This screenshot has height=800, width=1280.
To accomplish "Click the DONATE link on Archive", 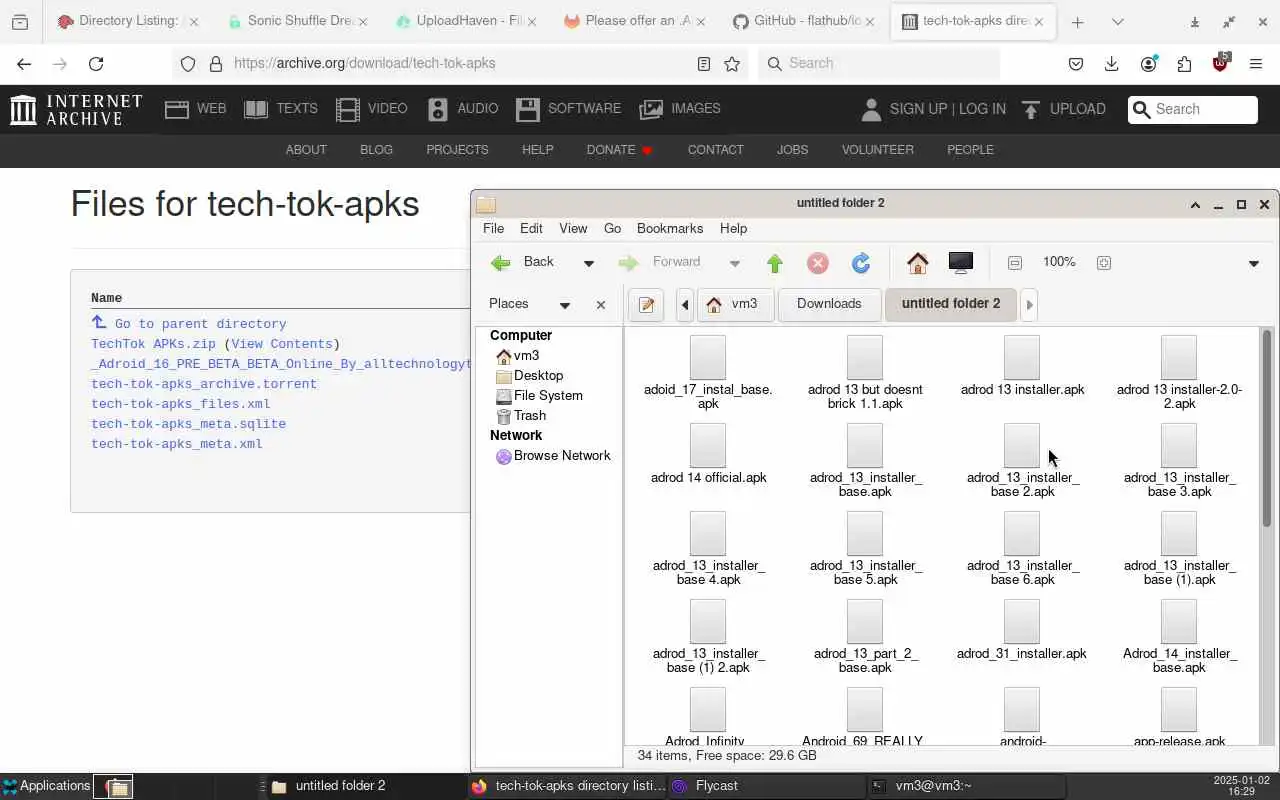I will [619, 150].
